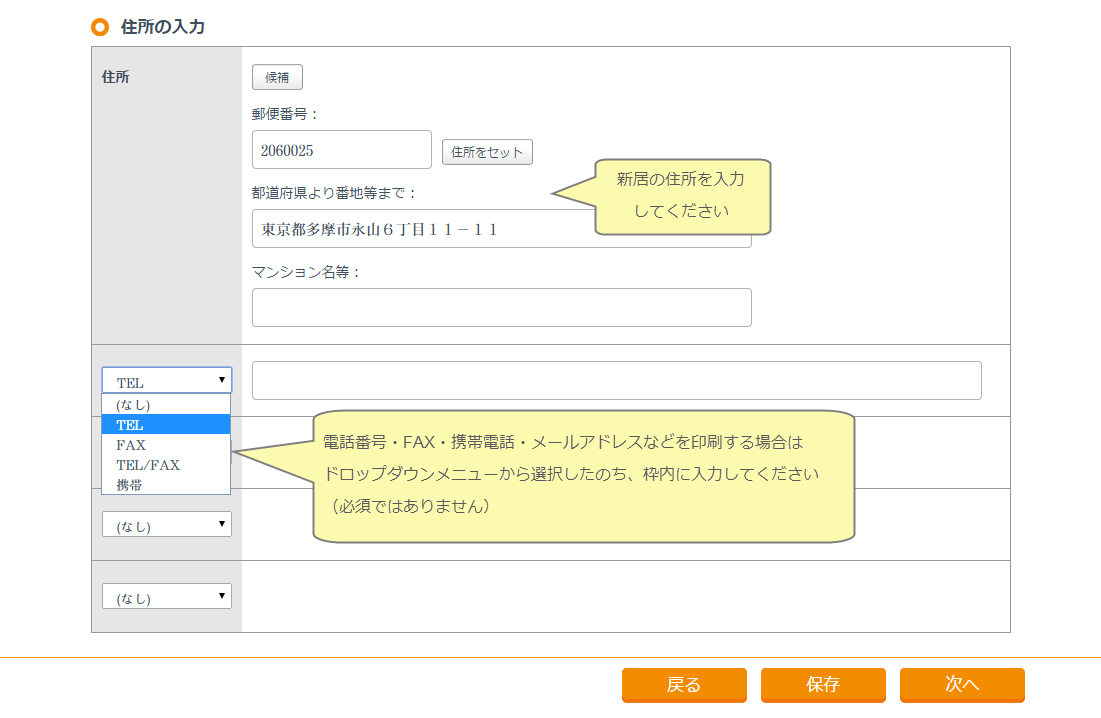Choose (なし) in the open dropdown list
This screenshot has width=1101, height=718.
(x=166, y=405)
